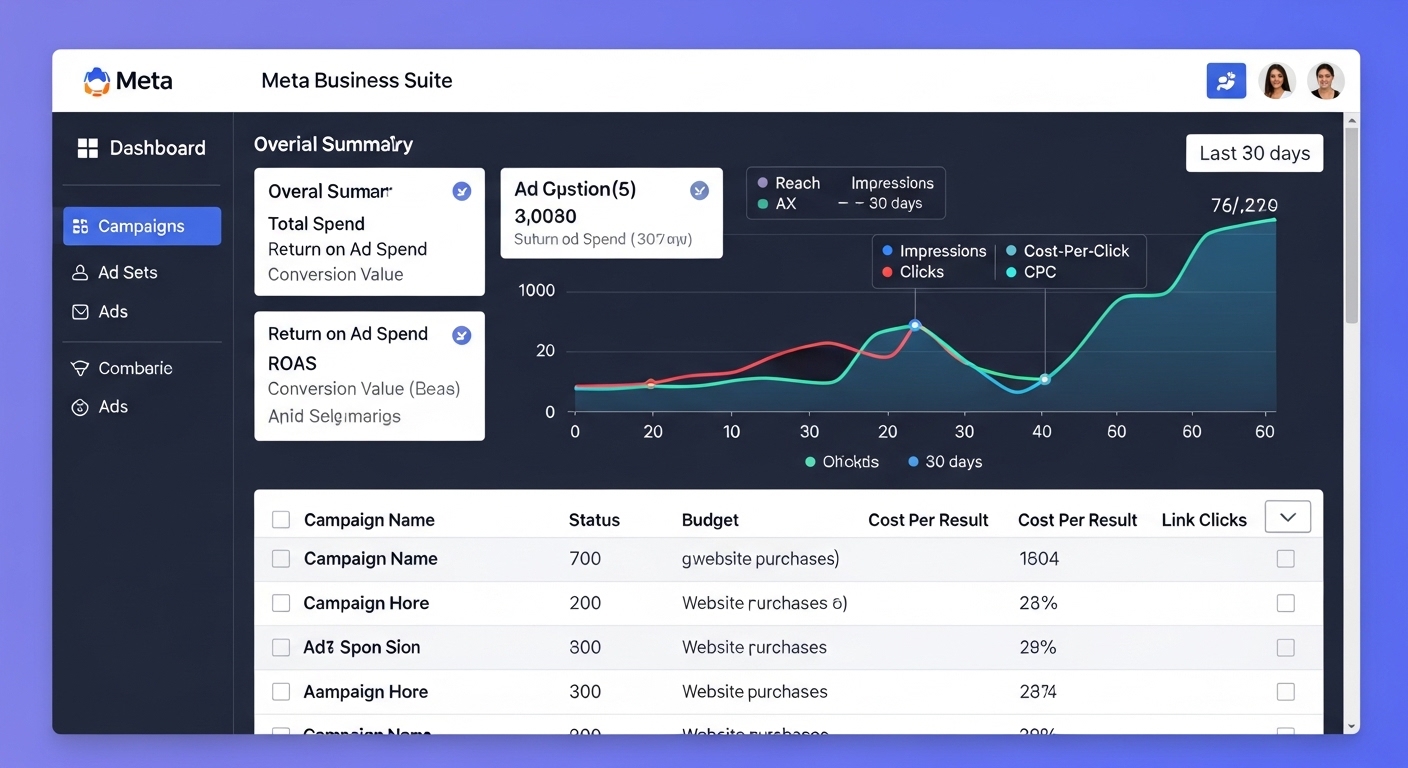Toggle the purple Reach legend entry
1408x768 pixels.
coord(789,183)
